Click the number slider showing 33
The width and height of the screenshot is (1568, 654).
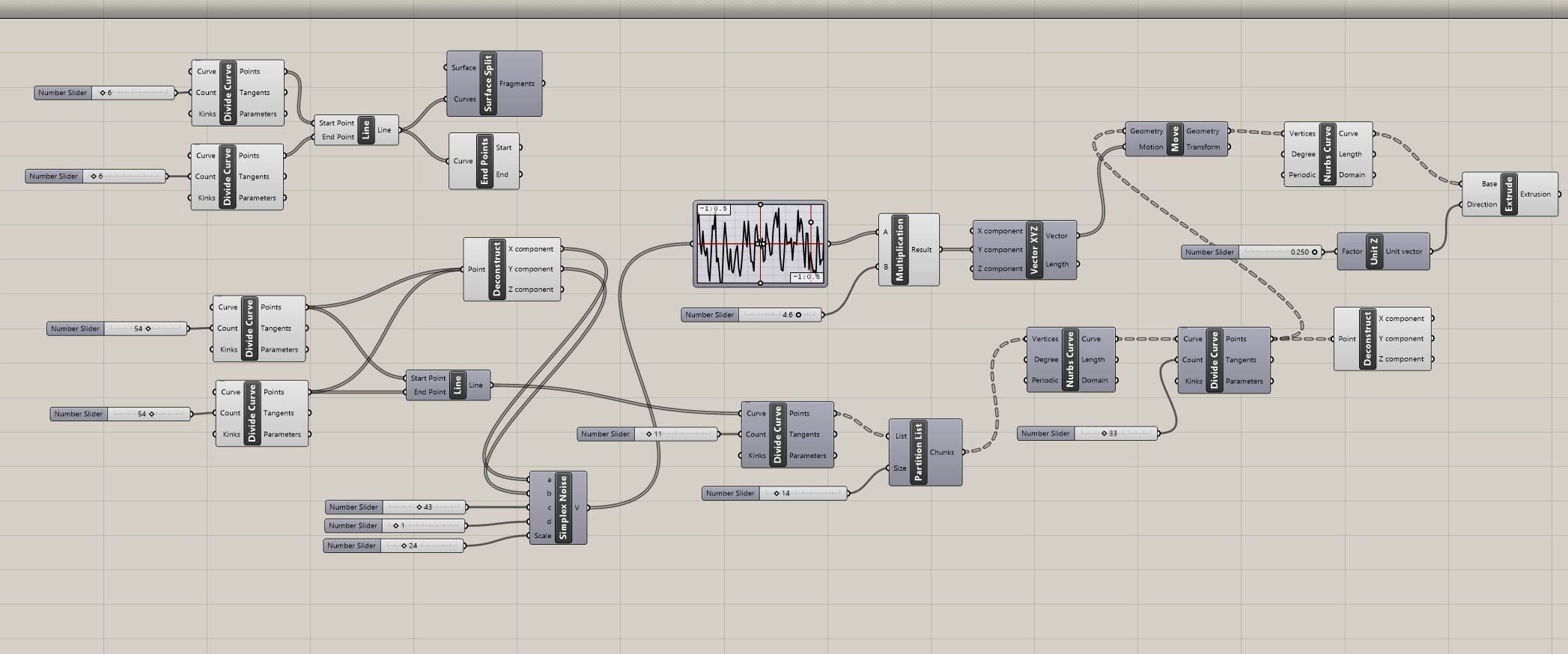(x=1087, y=433)
